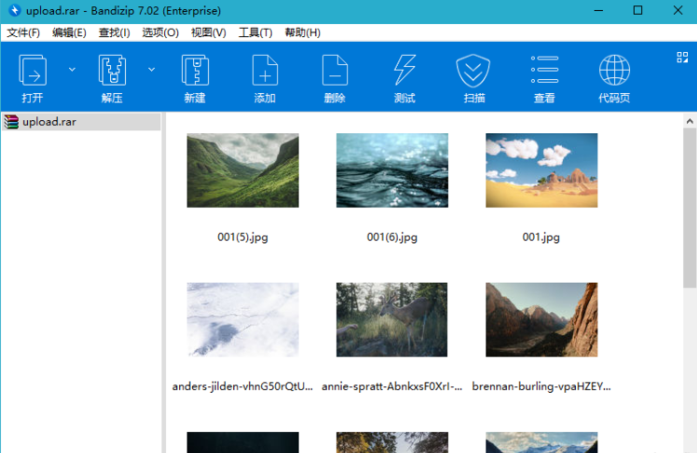Screen dimensions: 697x453
Task: Open the 工具(T) menu
Action: tap(255, 32)
